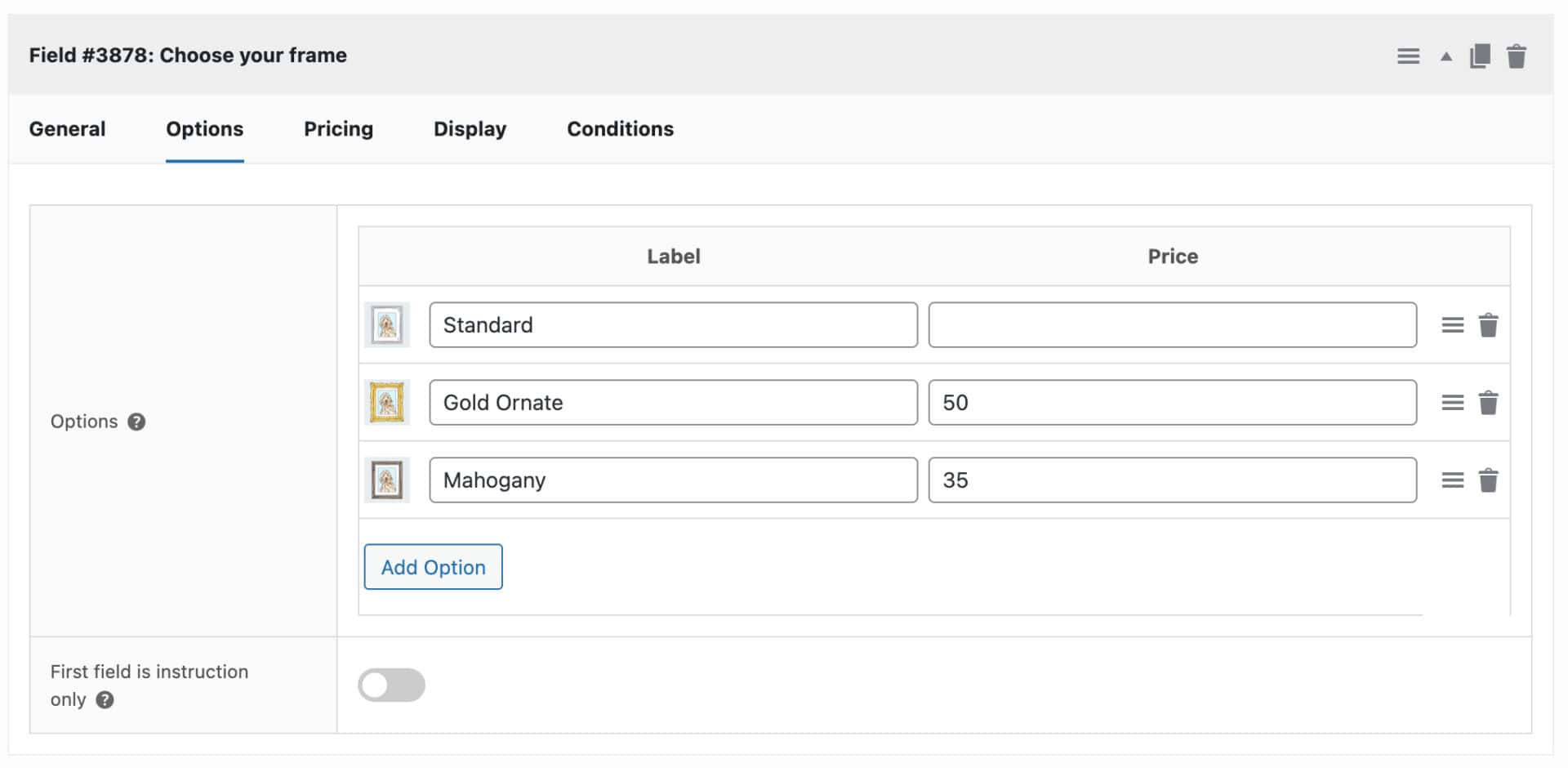Collapse the Choose your frame field
This screenshot has width=1568, height=768.
coord(1446,56)
